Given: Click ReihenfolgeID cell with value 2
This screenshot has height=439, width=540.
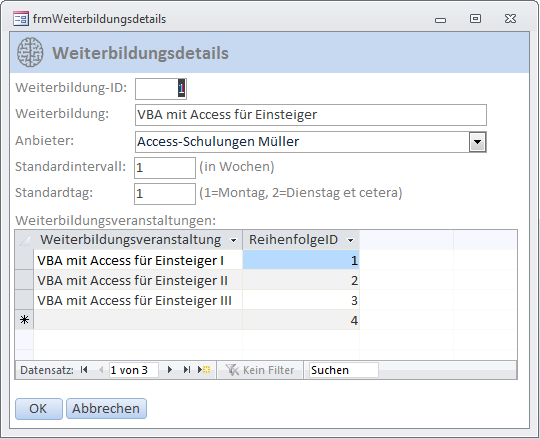Looking at the screenshot, I should [x=301, y=280].
